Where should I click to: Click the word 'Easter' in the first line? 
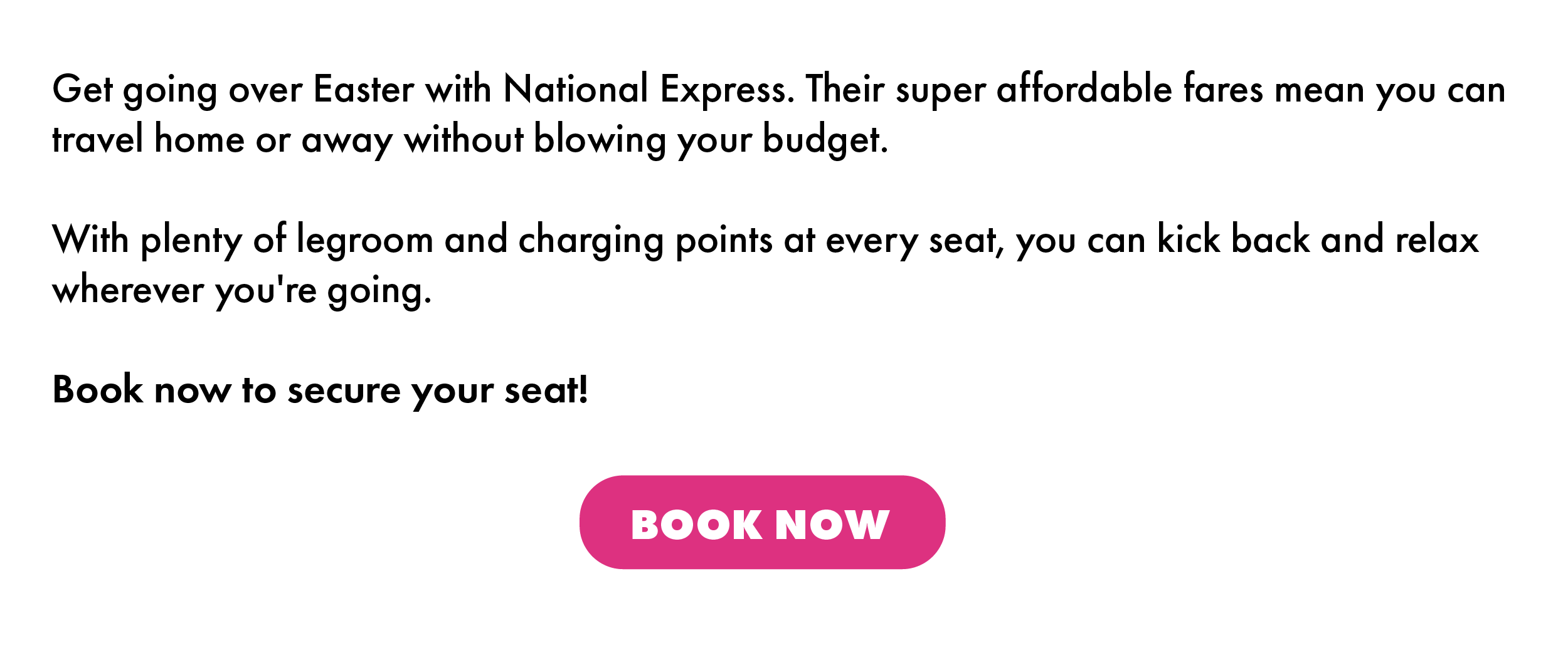pyautogui.click(x=364, y=89)
